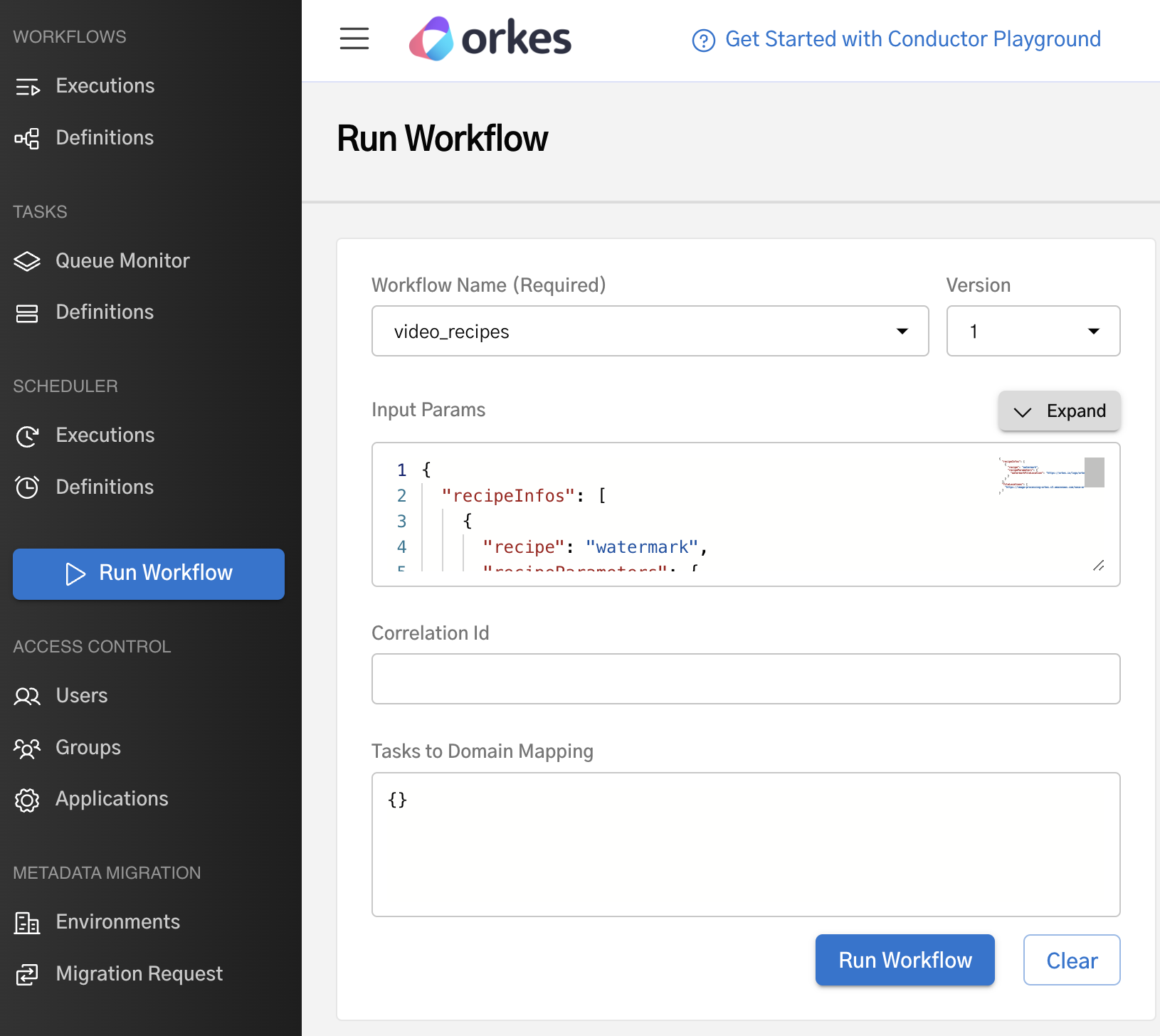Open Applications via the gear icon
Viewport: 1160px width, 1036px height.
pos(27,800)
